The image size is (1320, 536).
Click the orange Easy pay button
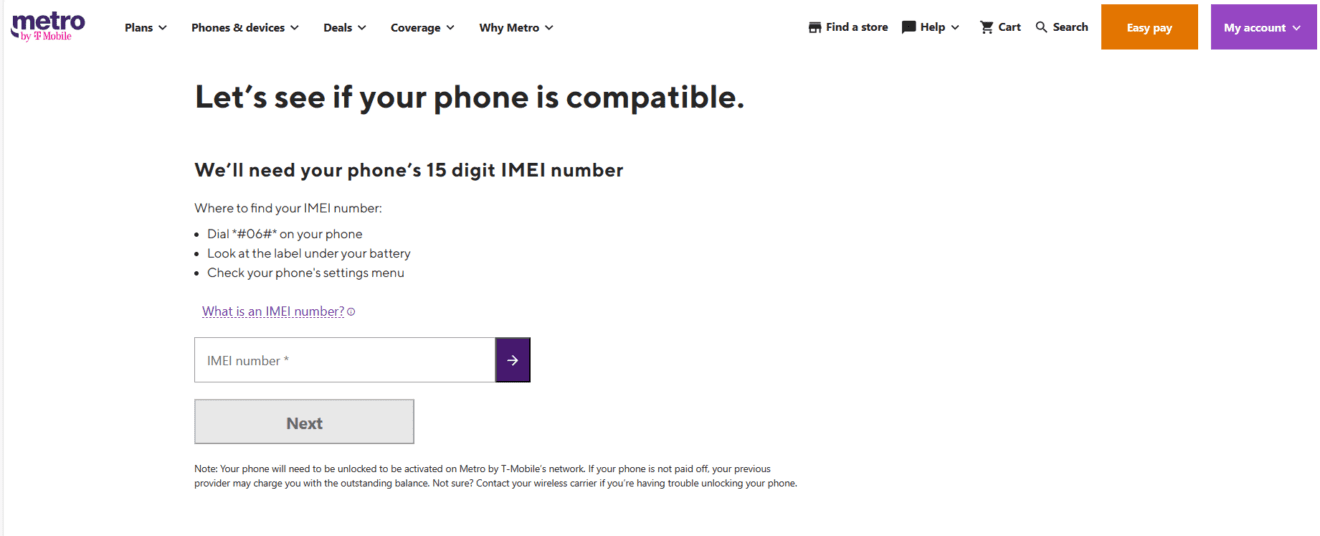tap(1149, 28)
